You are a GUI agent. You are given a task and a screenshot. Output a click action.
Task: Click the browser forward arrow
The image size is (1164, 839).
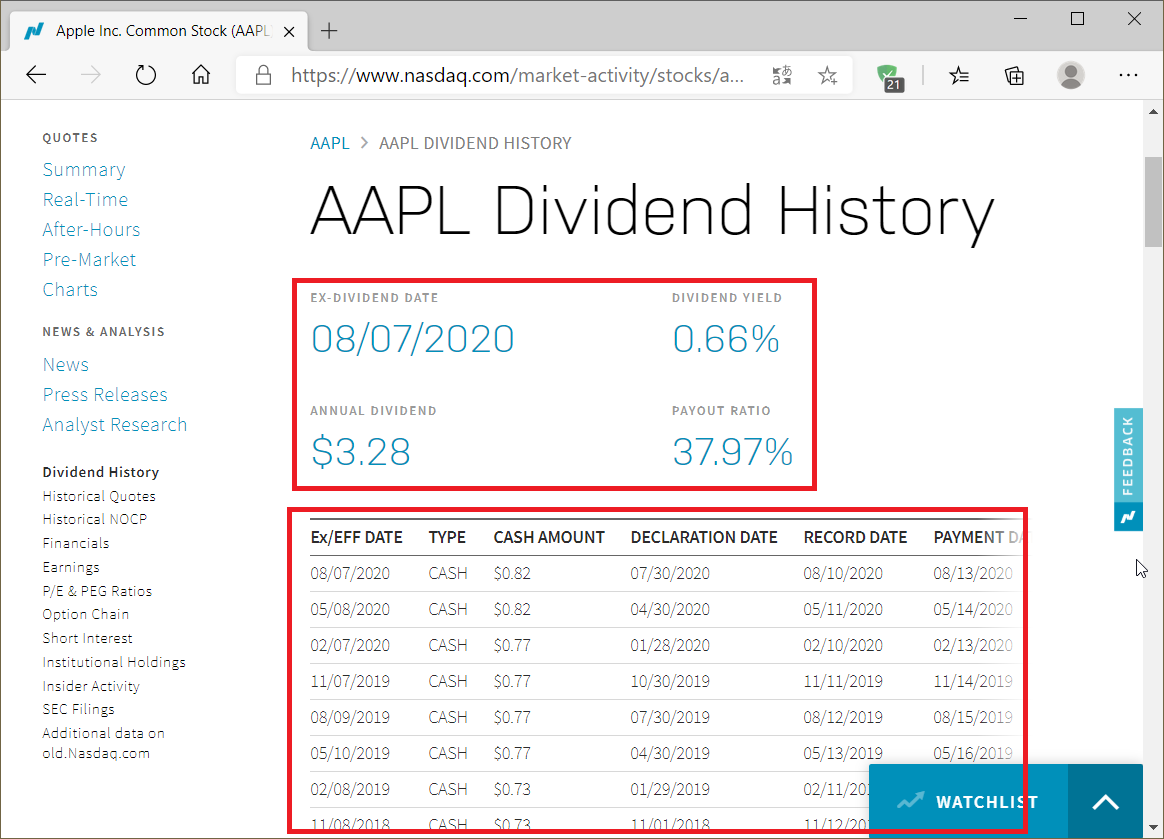(91, 74)
